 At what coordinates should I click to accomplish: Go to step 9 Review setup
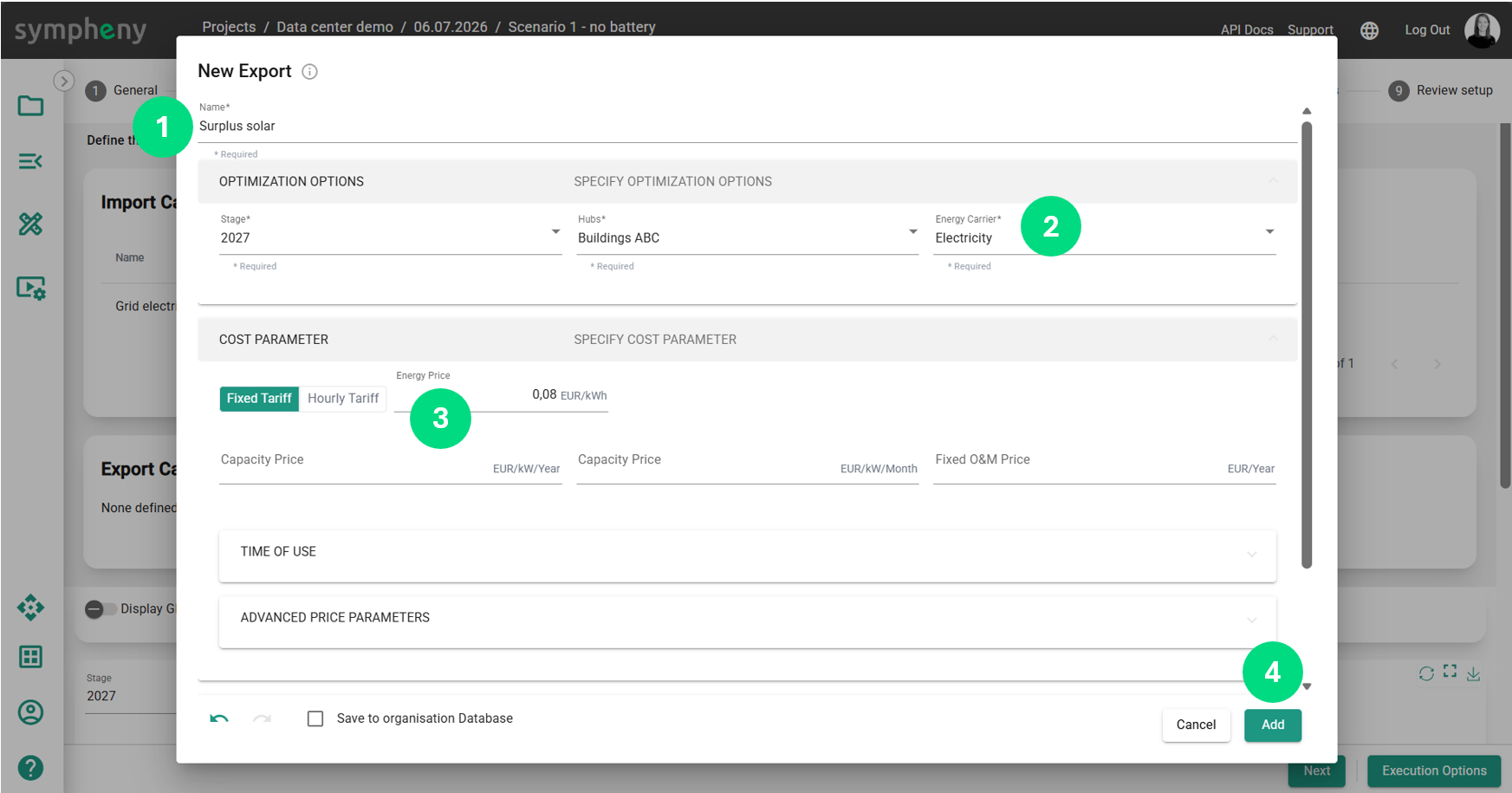tap(1440, 90)
